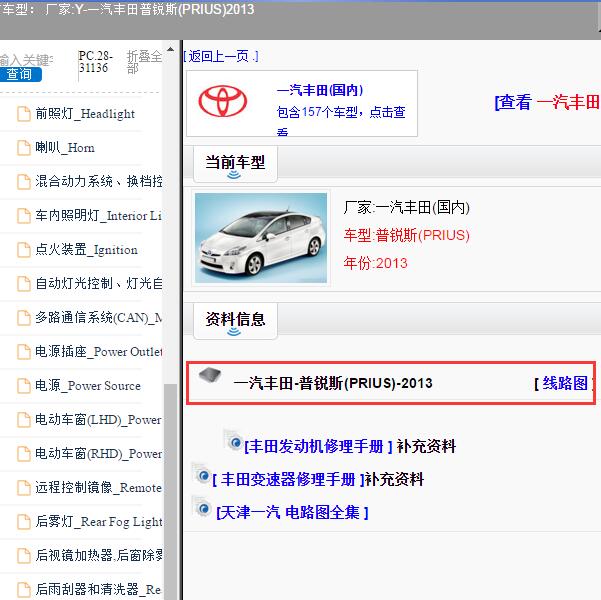Open 电动车窗(RHD)_Power tree item

tap(99, 454)
